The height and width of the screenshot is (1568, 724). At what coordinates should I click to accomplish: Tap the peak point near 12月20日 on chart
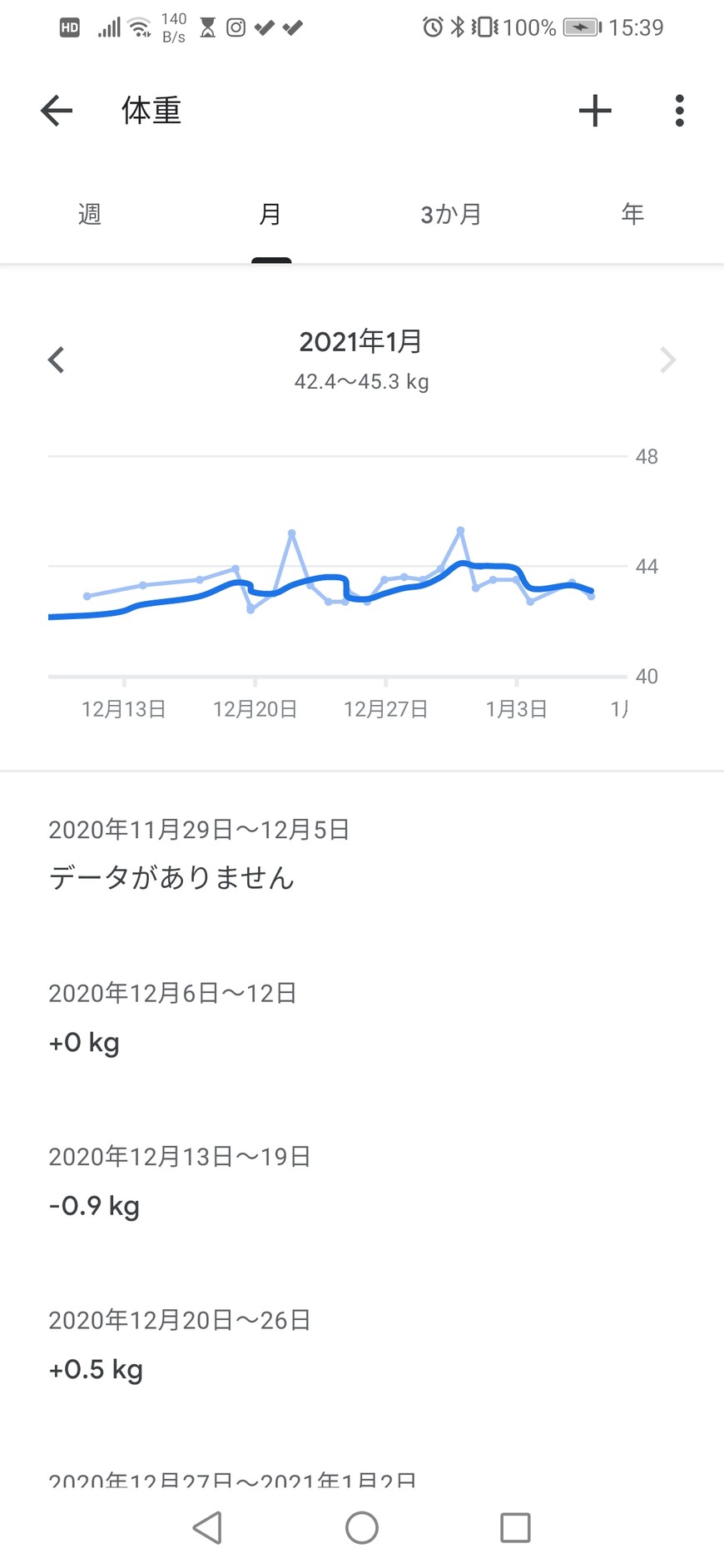click(x=292, y=533)
